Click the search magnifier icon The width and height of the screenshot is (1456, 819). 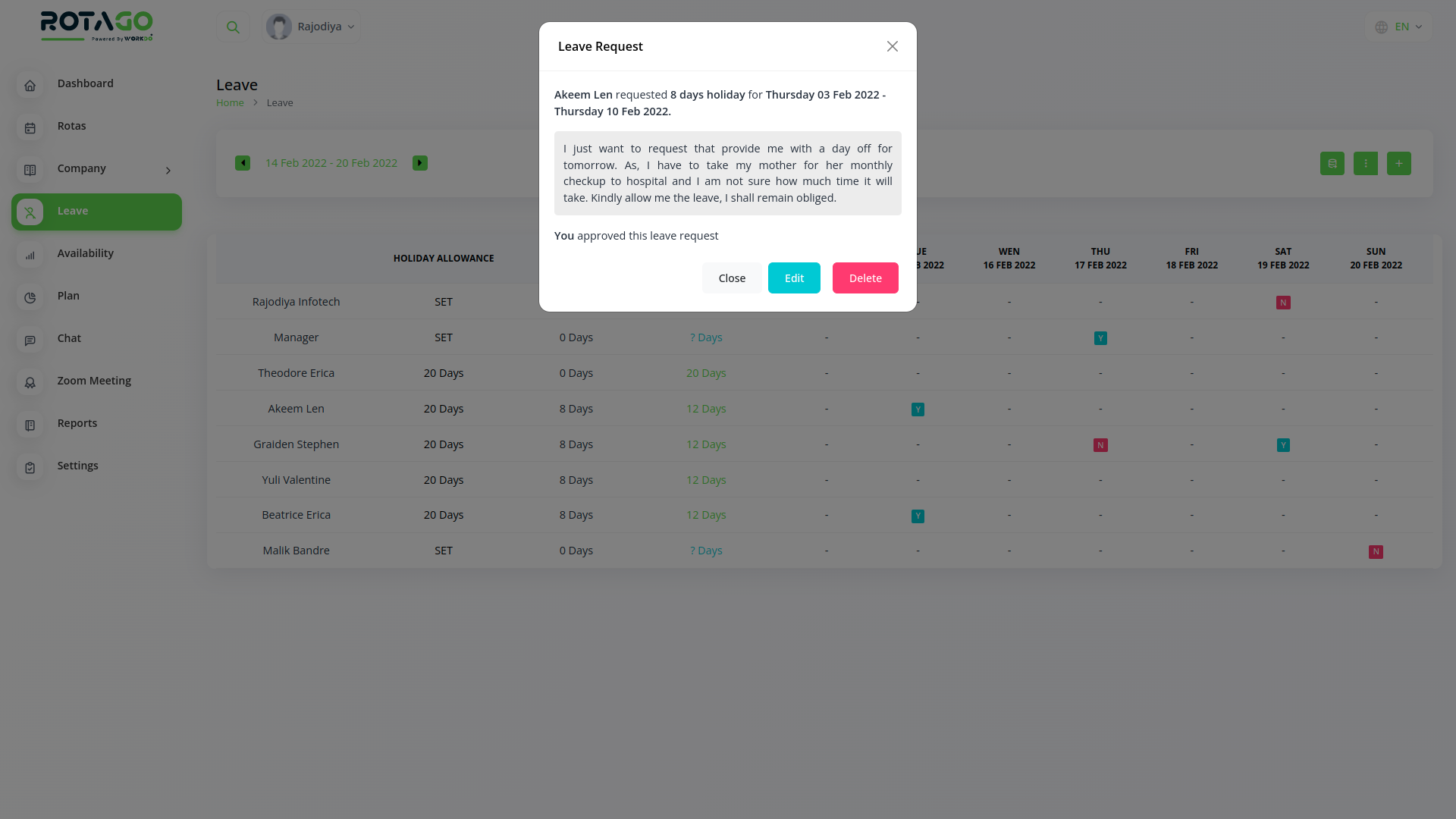233,27
